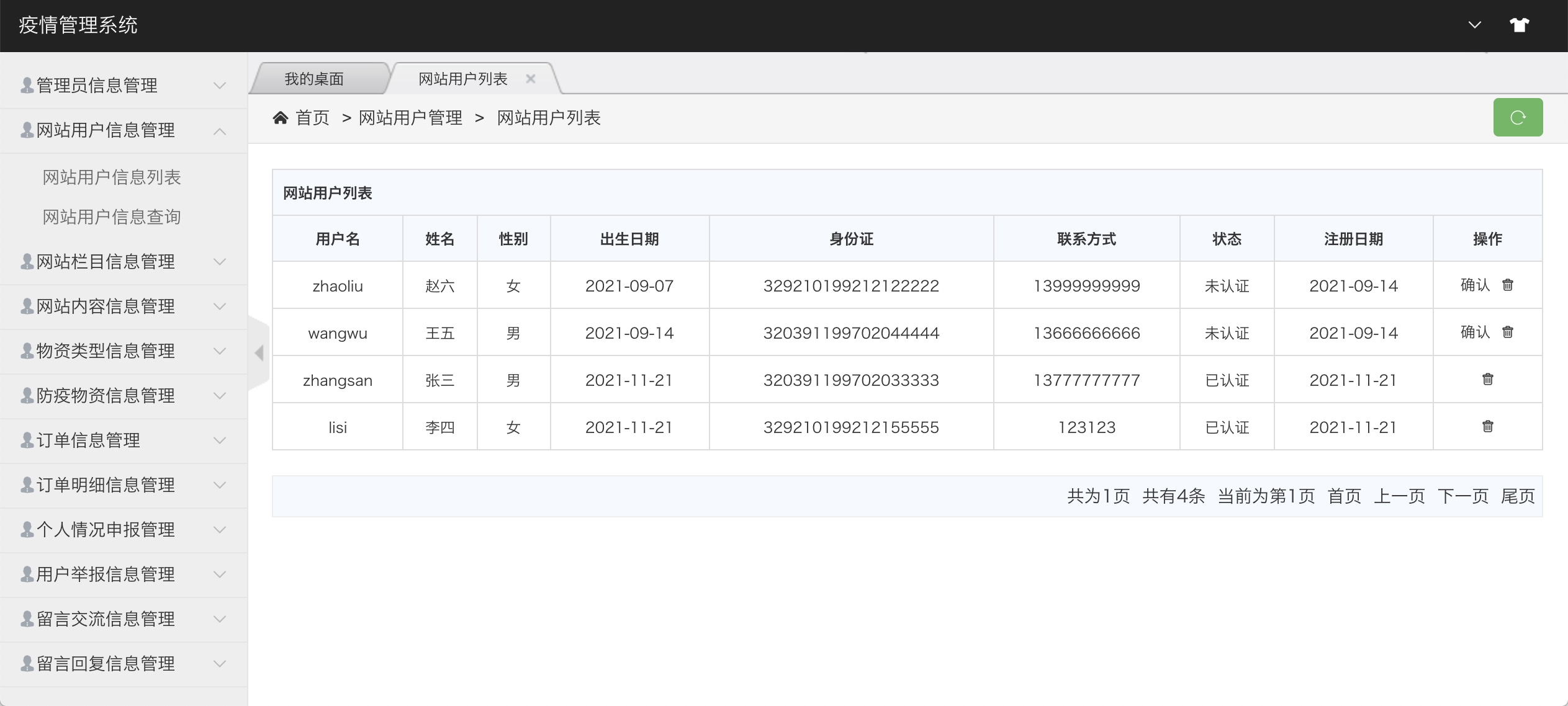The image size is (1568, 706).
Task: Jump to 尾页 in pagination
Action: click(x=1518, y=496)
